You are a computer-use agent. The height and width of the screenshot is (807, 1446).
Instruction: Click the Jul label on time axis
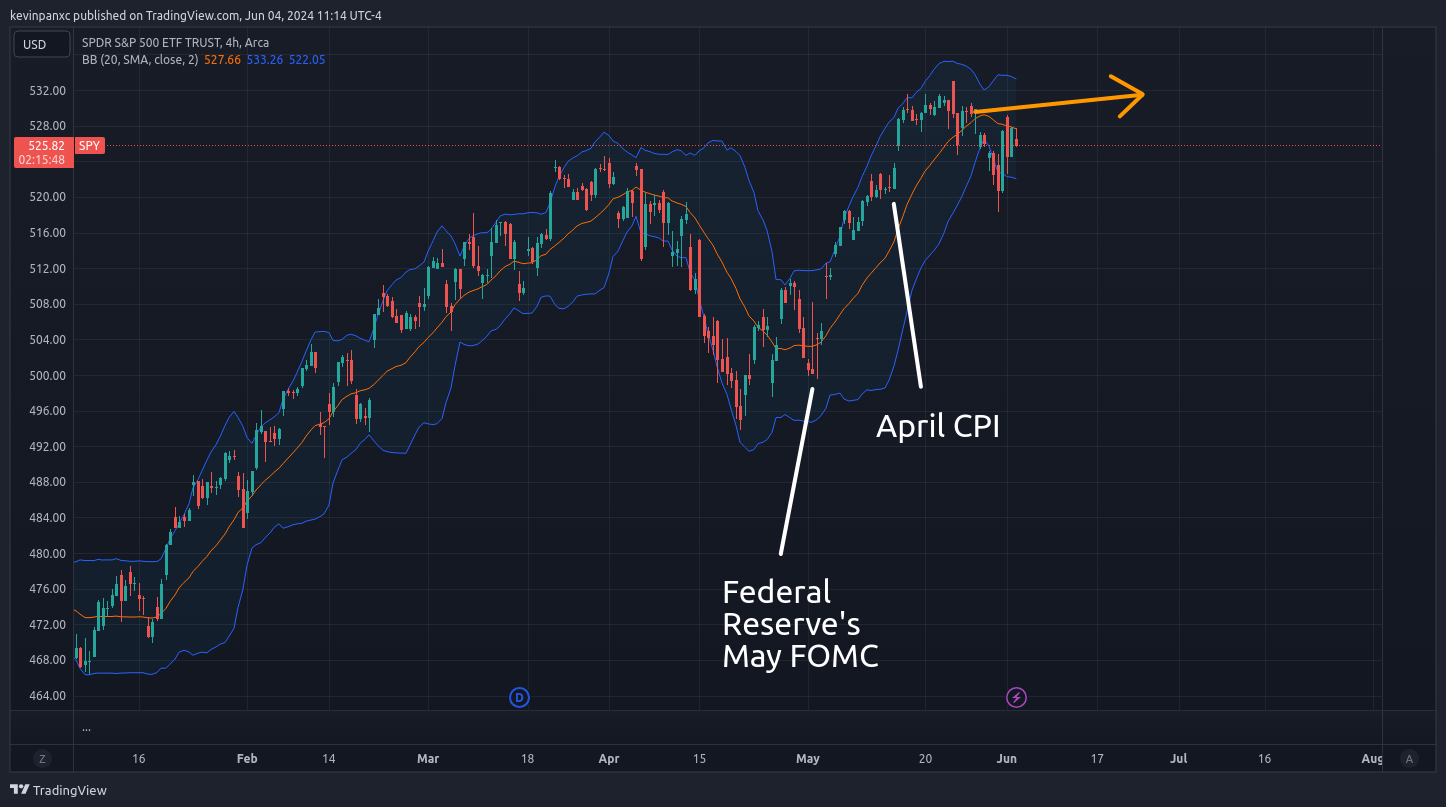click(x=1179, y=759)
